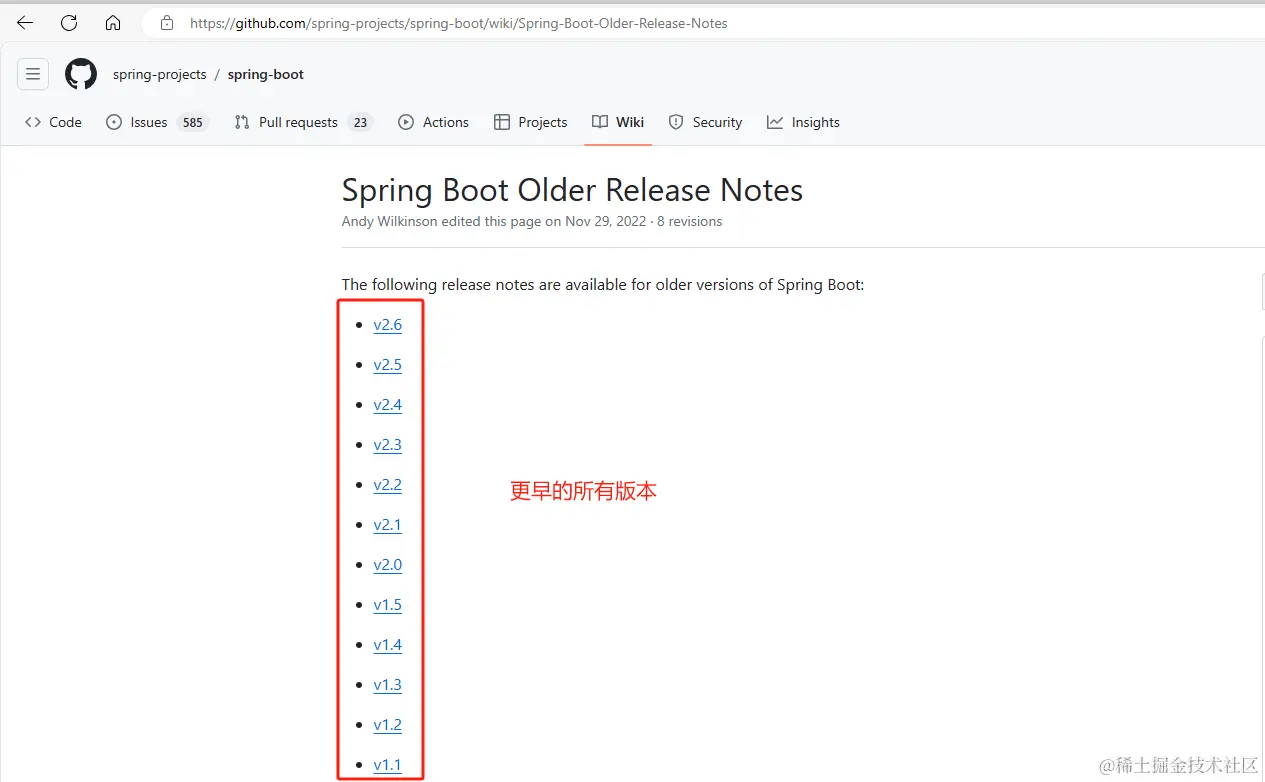Click the browser address bar URL
Image resolution: width=1265 pixels, height=782 pixels.
tap(459, 23)
